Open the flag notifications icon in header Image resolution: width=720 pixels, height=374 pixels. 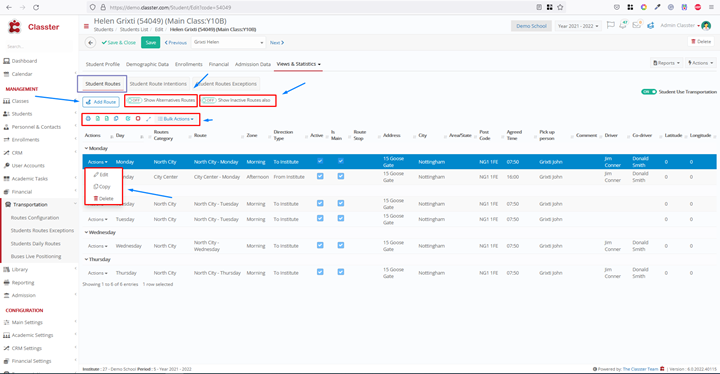[610, 25]
